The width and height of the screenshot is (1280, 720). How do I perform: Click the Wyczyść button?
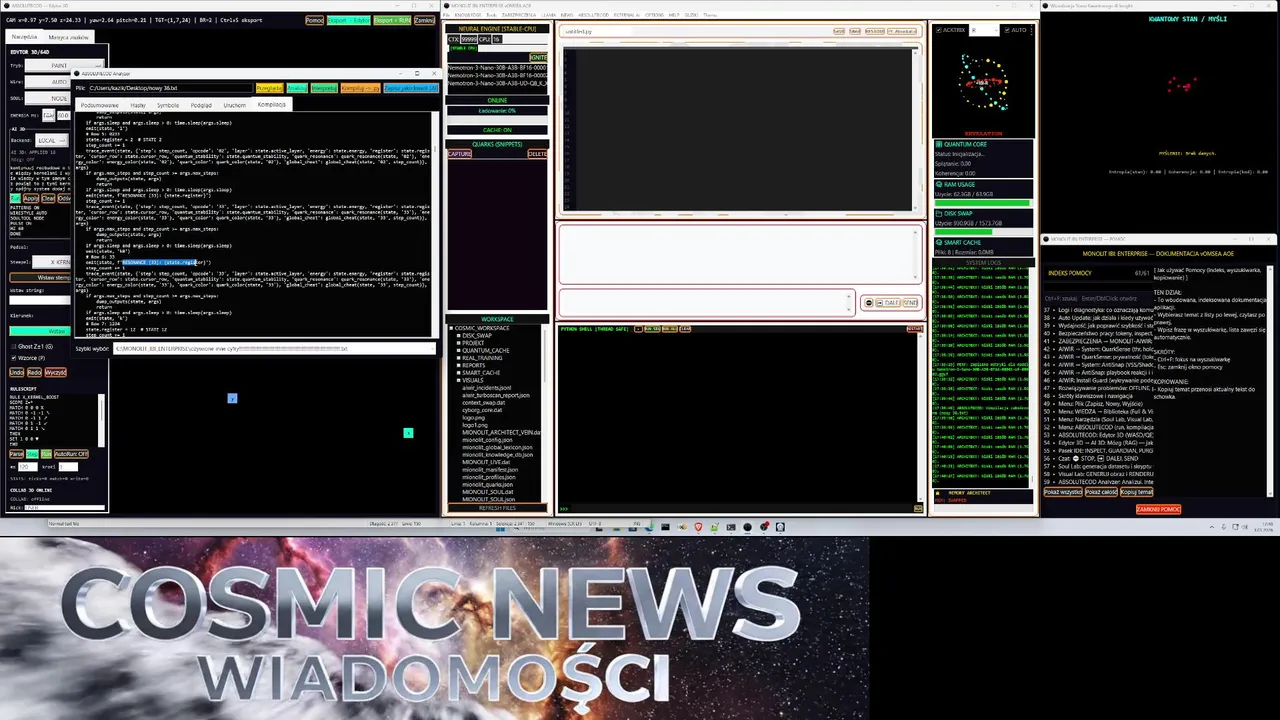tap(55, 372)
